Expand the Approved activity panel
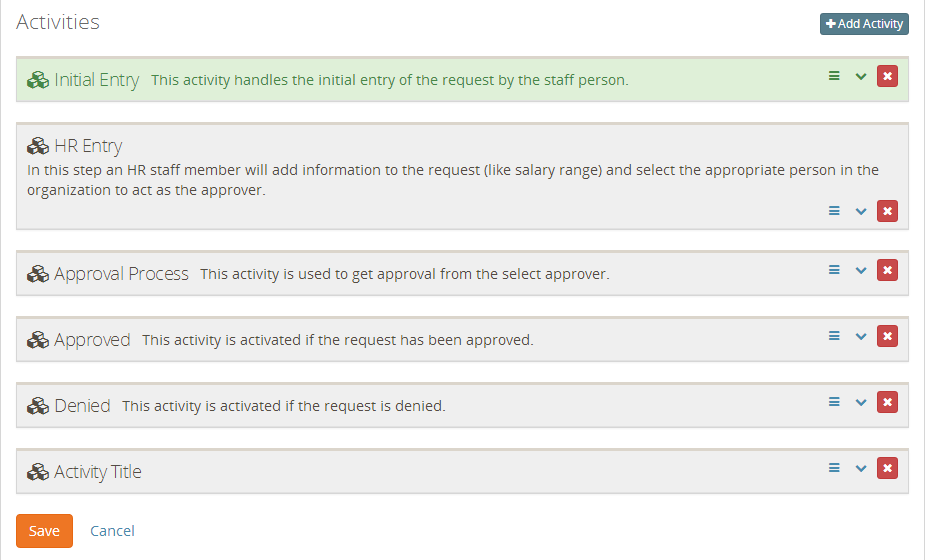Viewport: 925px width, 560px height. pos(861,337)
